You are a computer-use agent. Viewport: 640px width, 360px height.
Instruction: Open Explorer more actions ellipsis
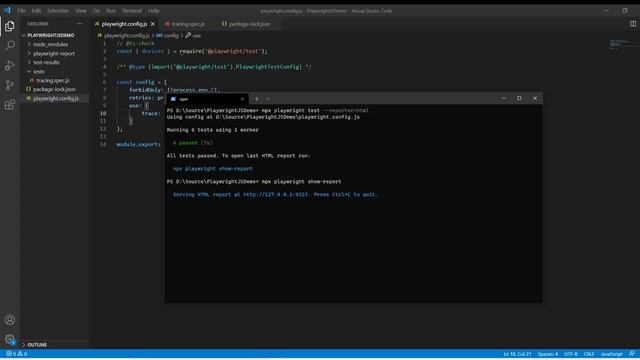pyautogui.click(x=80, y=24)
